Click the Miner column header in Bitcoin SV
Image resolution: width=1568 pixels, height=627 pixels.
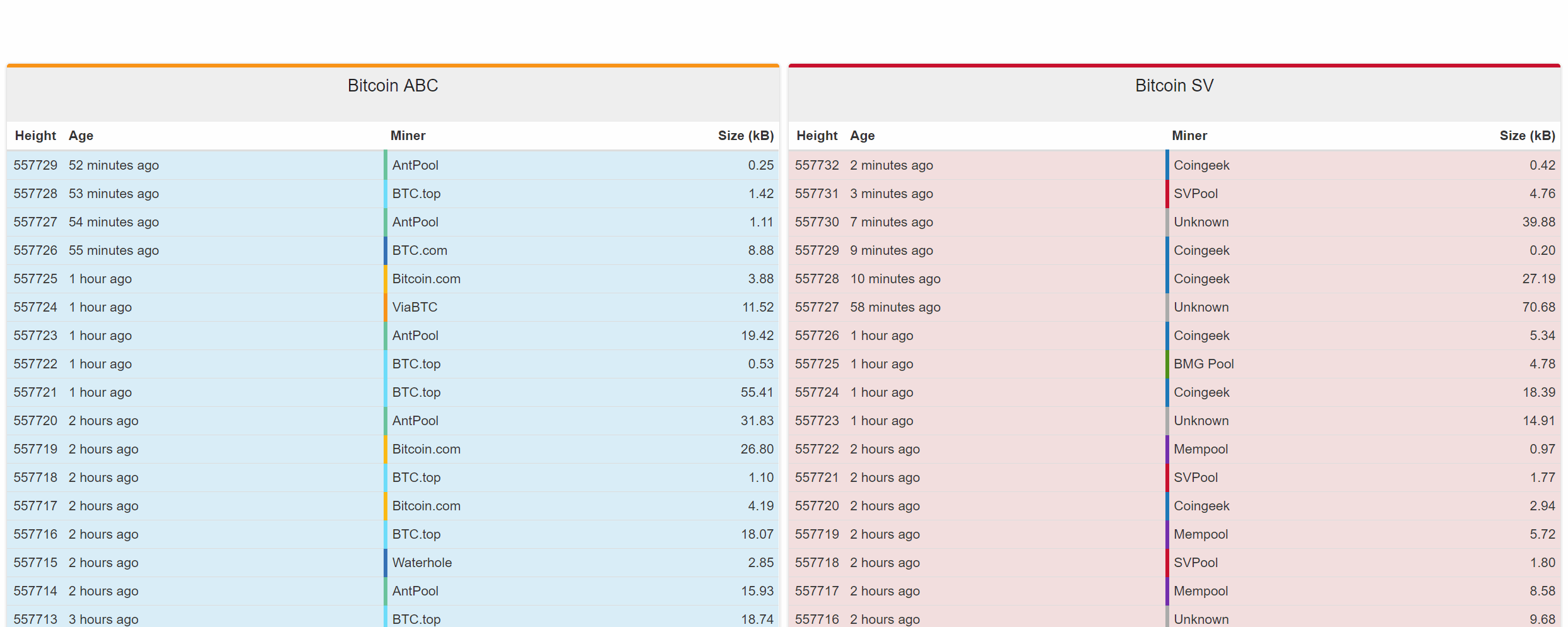tap(1189, 136)
